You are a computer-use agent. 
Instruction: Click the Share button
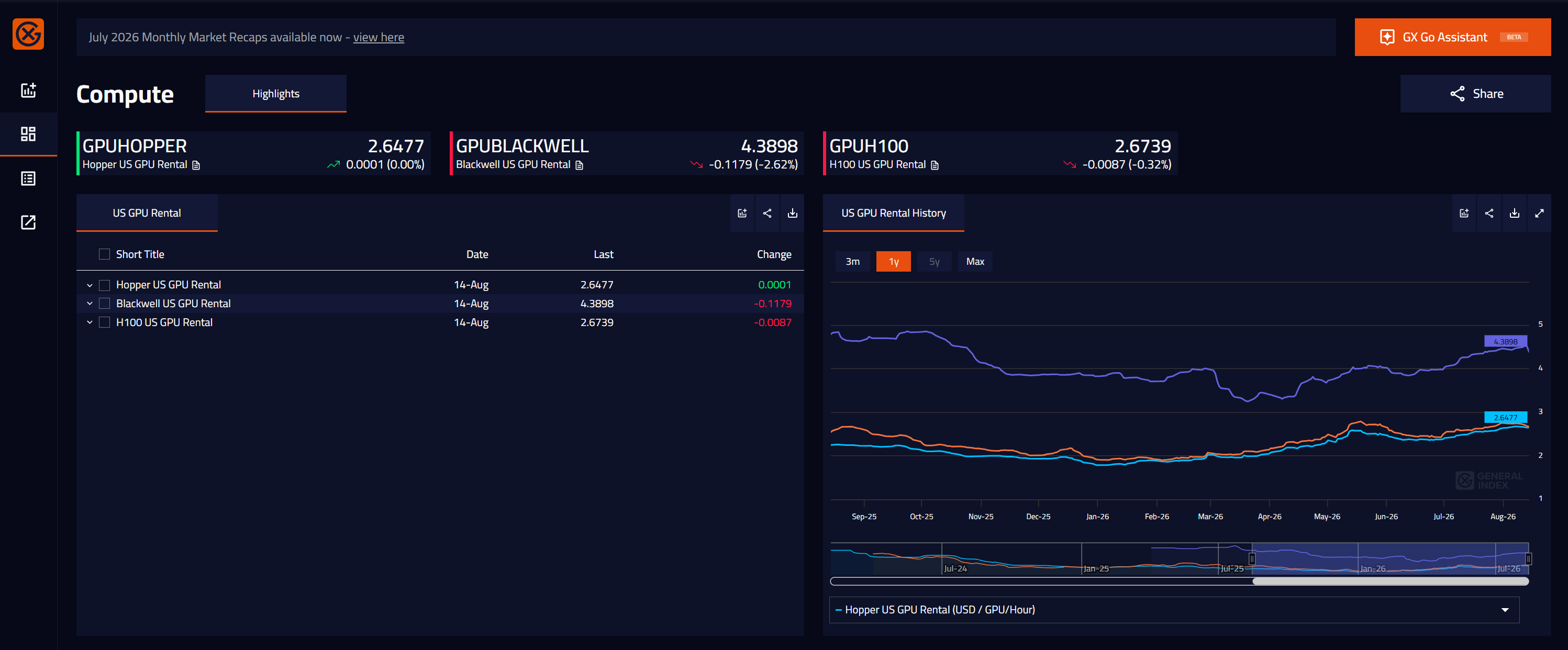[x=1475, y=94]
